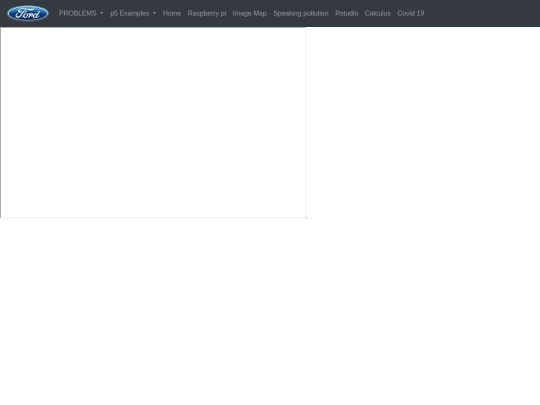540x405 pixels.
Task: Click inside the blank embedded frame
Action: click(x=153, y=122)
